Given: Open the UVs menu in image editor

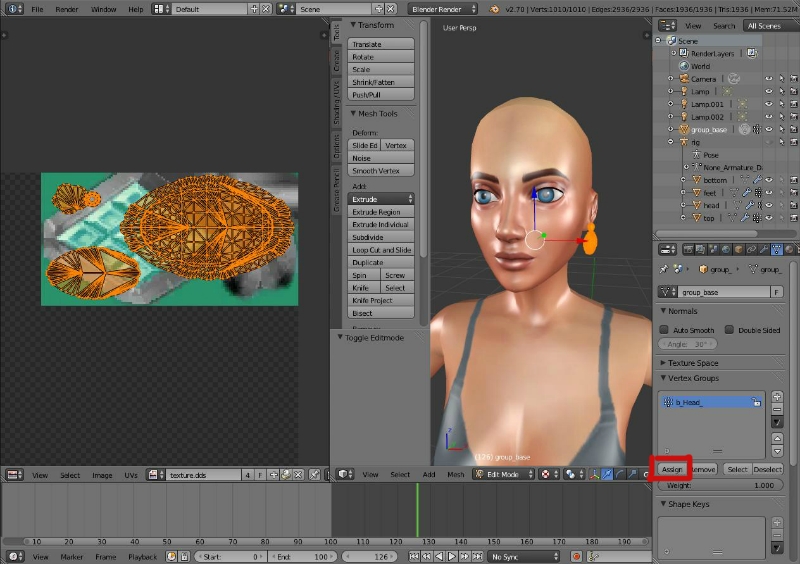Looking at the screenshot, I should [x=131, y=475].
